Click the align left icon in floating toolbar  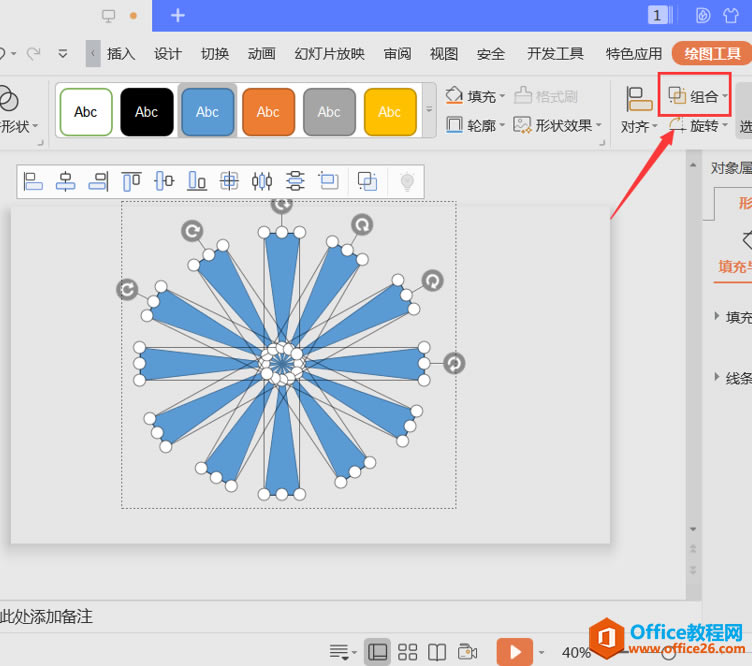tap(33, 182)
